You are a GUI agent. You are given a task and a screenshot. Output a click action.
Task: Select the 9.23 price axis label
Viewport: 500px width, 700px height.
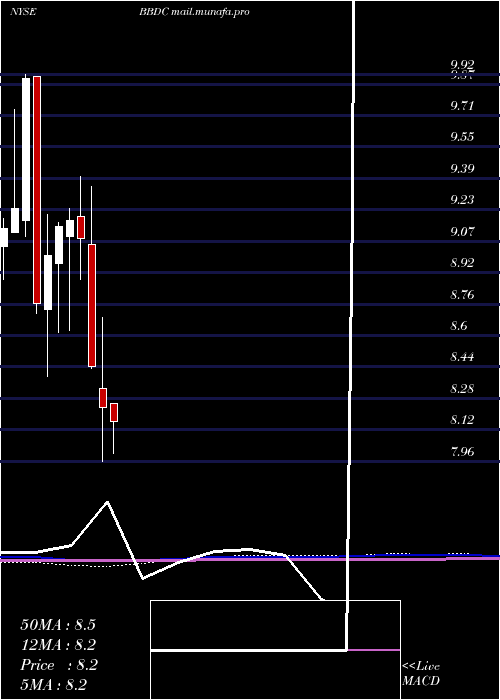462,200
